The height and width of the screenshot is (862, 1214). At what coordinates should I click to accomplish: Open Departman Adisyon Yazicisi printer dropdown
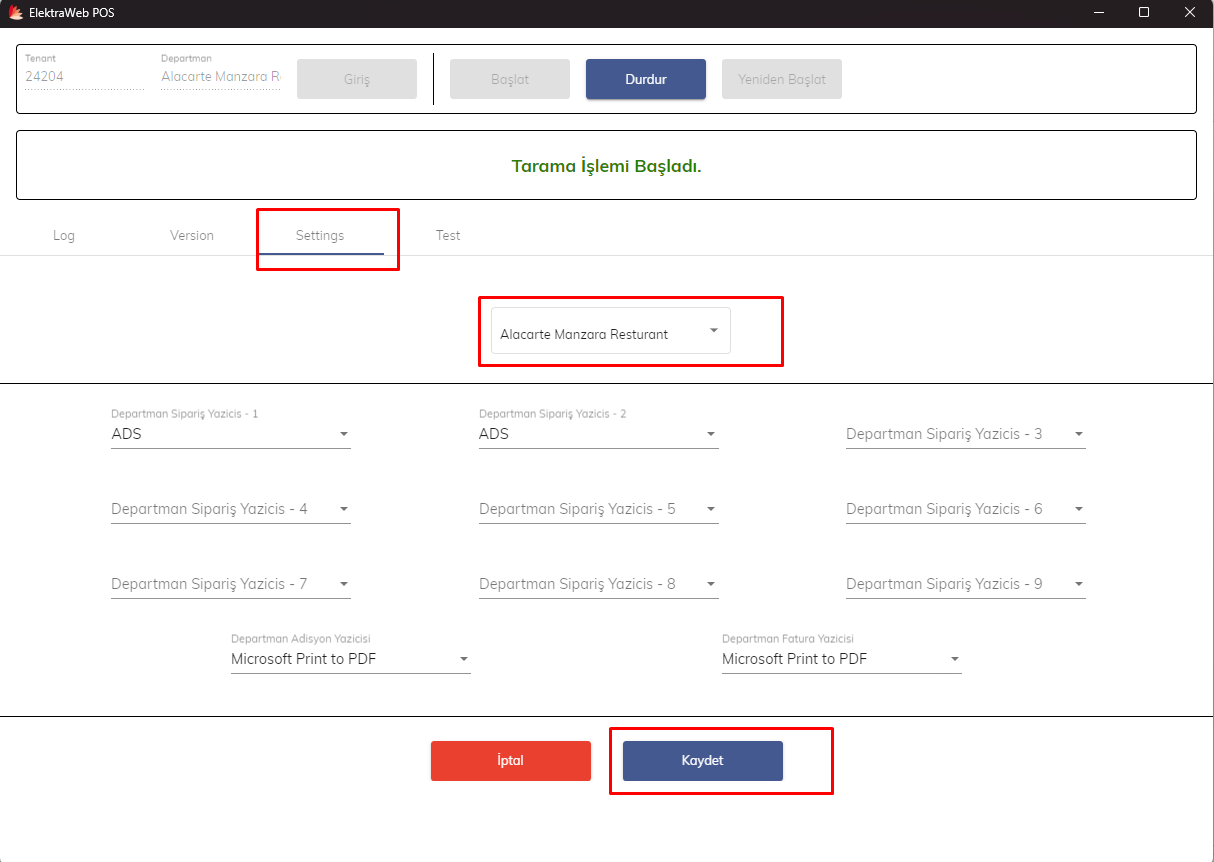click(350, 659)
